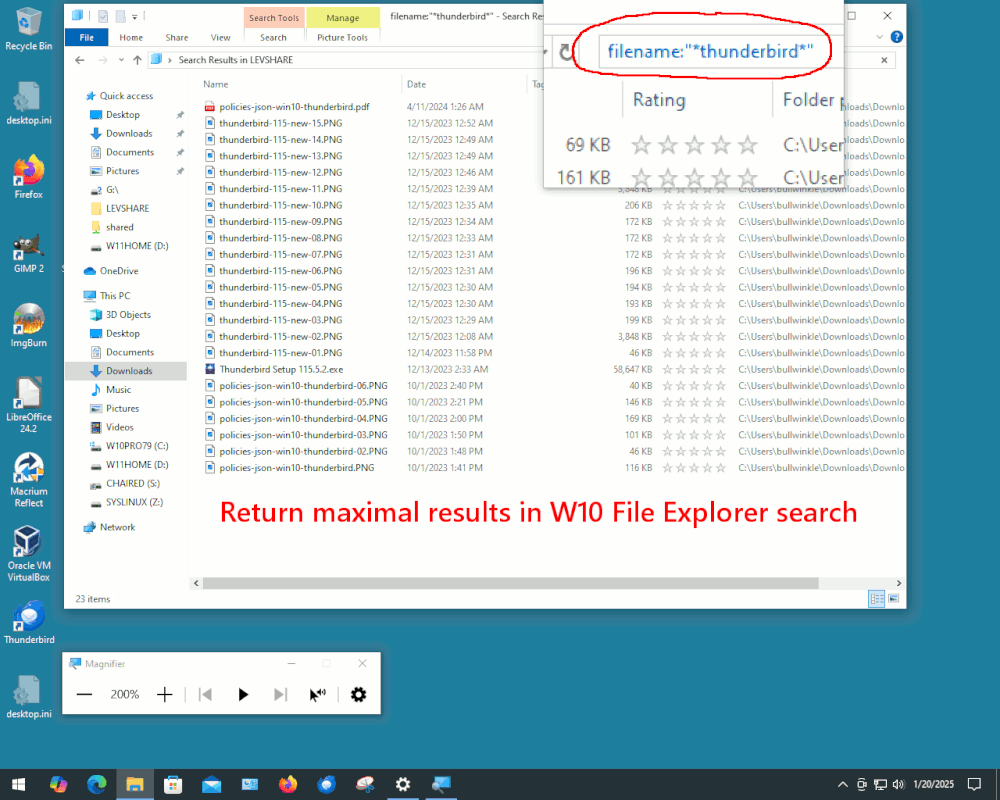1000x800 pixels.
Task: Open GIMP 2 desktop shortcut
Action: (28, 253)
